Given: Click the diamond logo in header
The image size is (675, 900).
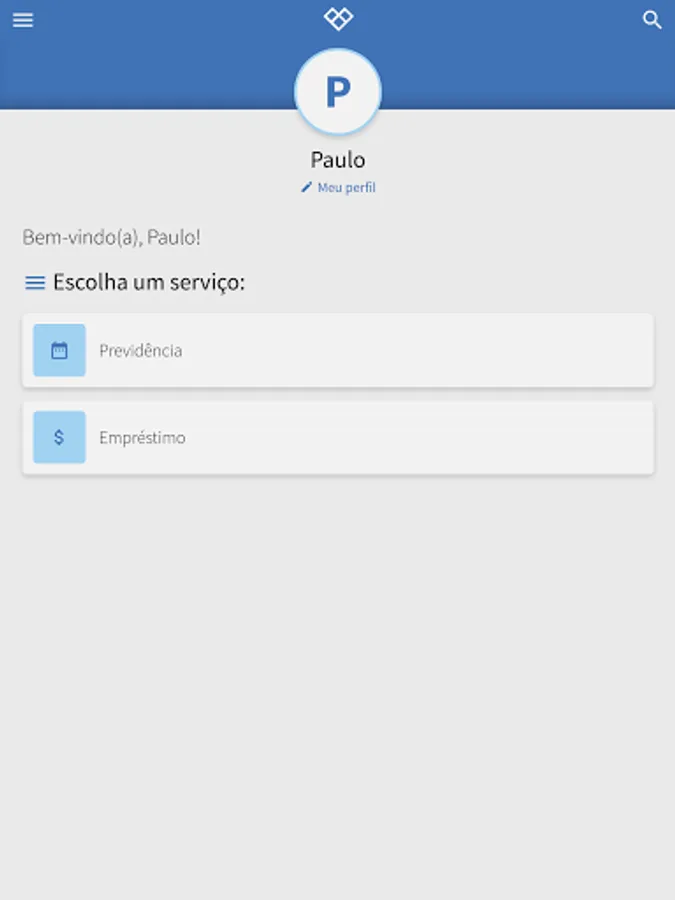Looking at the screenshot, I should (338, 18).
